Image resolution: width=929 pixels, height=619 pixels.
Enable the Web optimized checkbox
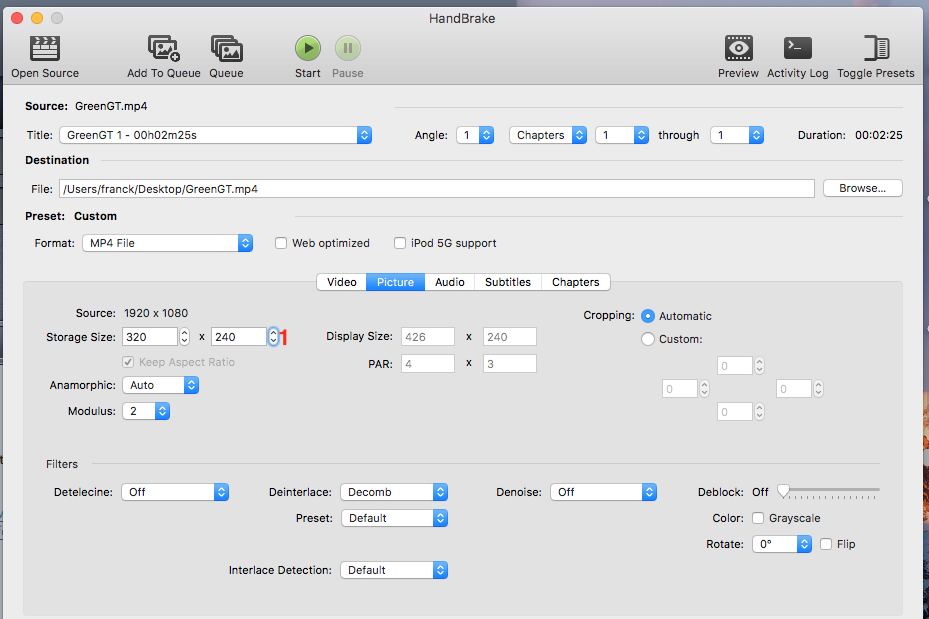coord(281,243)
